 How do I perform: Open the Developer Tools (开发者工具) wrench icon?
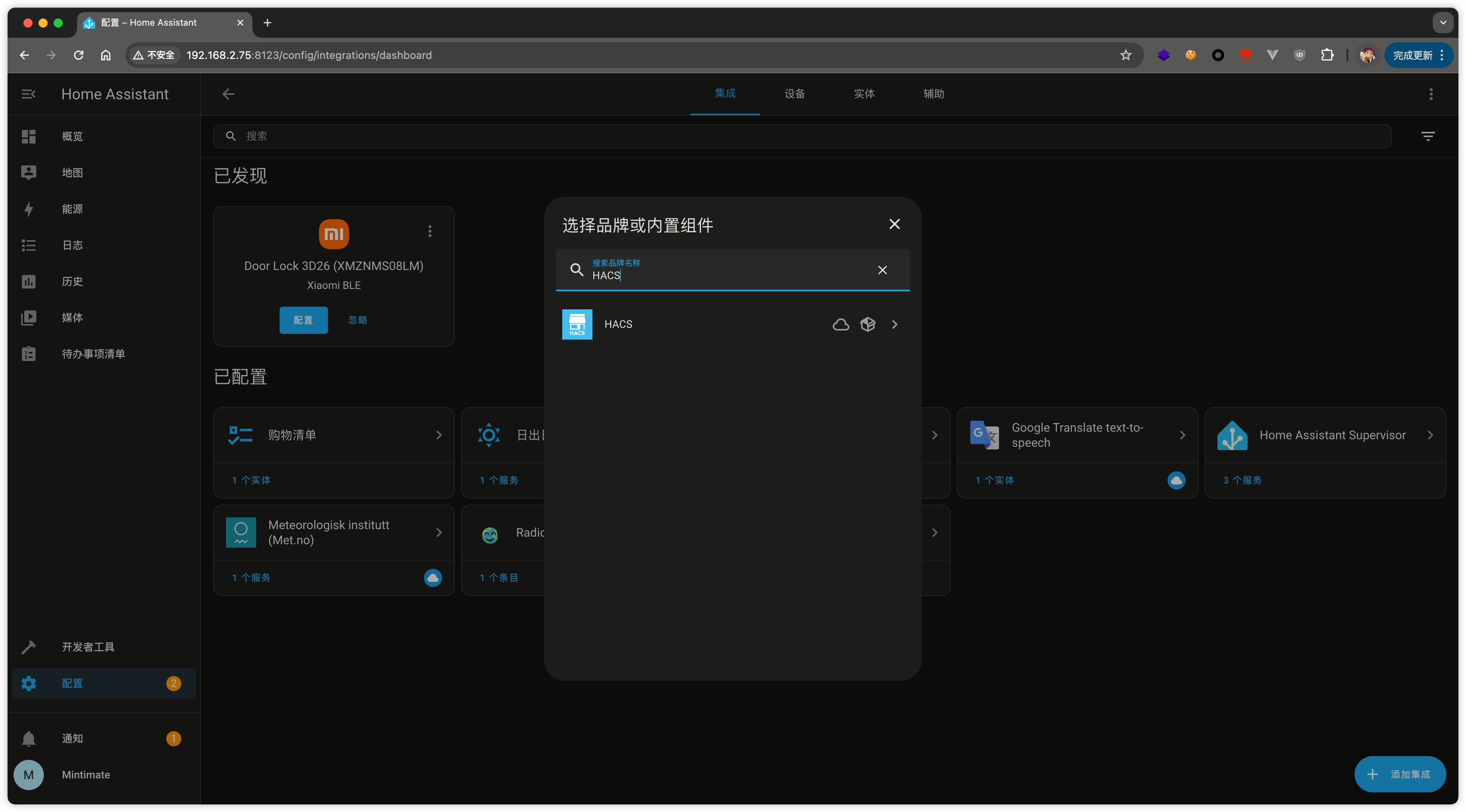pyautogui.click(x=28, y=647)
